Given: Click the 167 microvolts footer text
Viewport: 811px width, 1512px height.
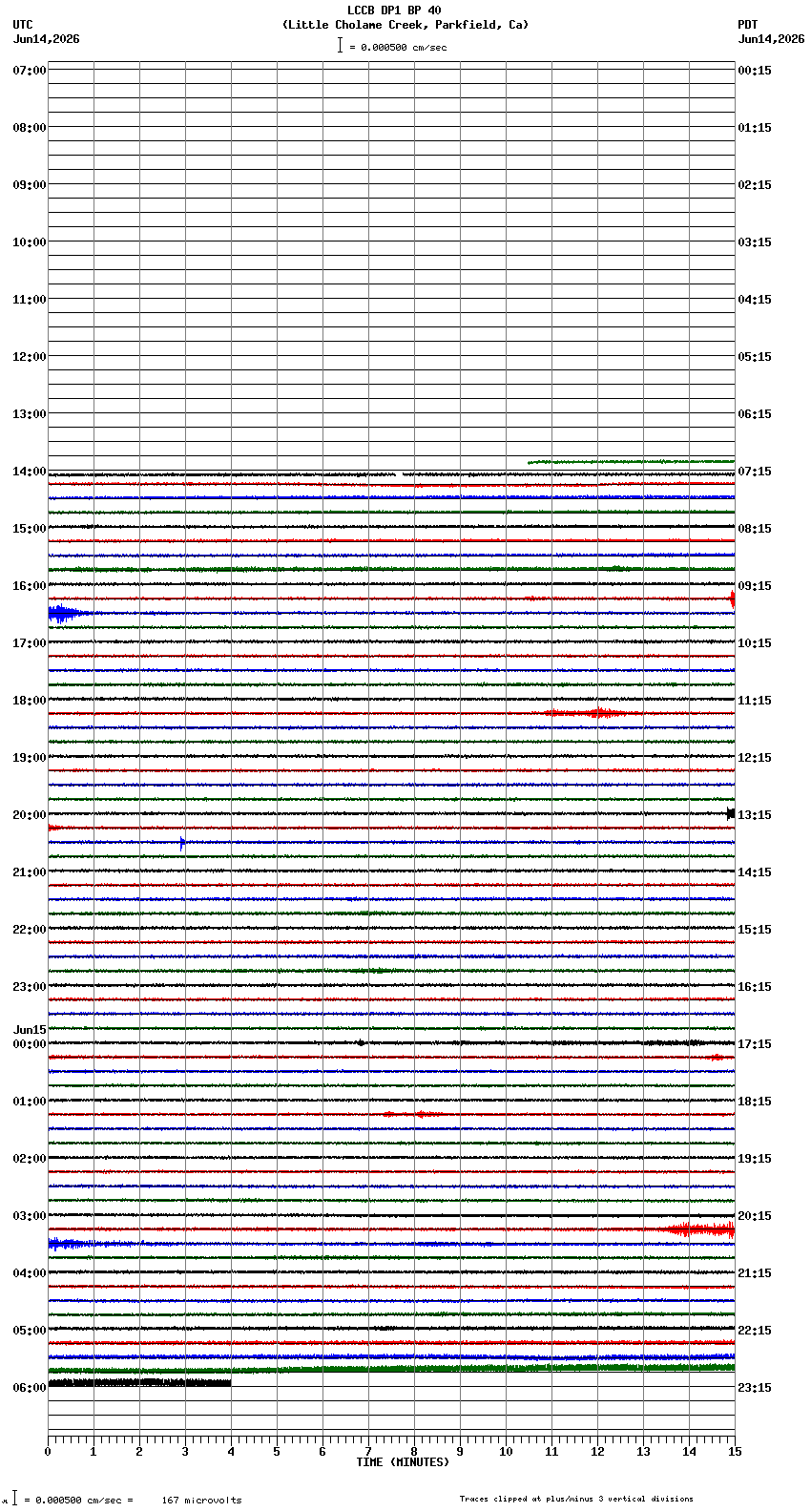Looking at the screenshot, I should pos(201,1501).
